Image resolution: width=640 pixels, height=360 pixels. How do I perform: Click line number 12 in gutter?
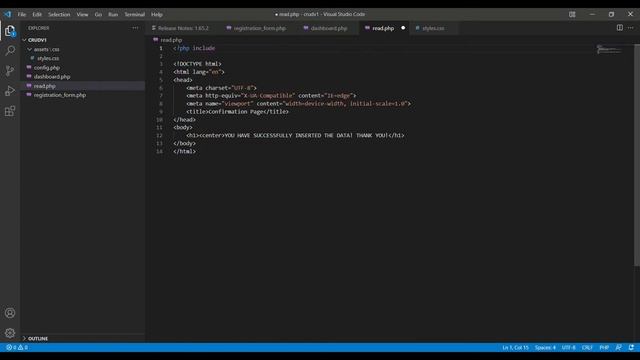tap(159, 136)
